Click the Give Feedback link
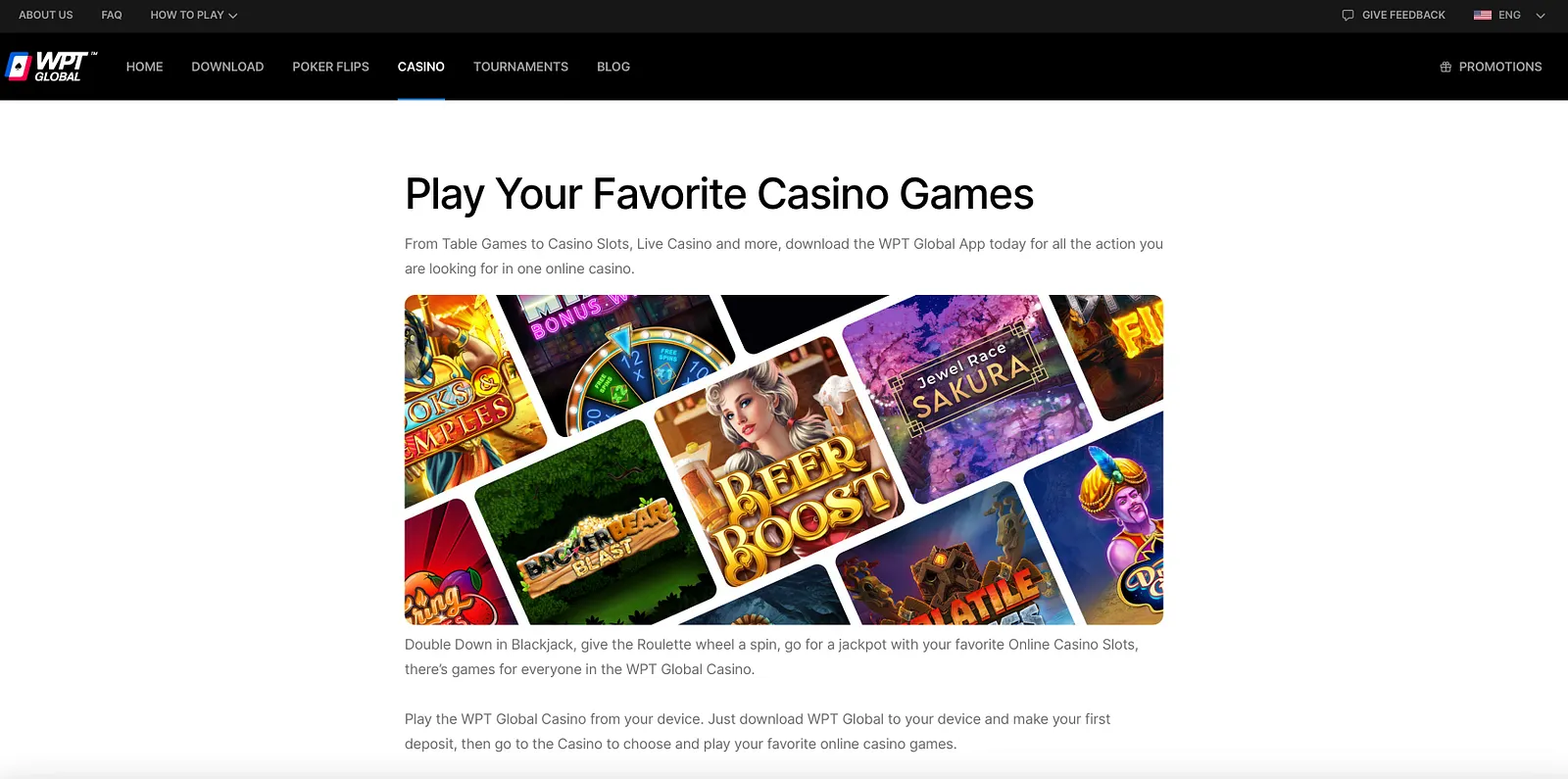The image size is (1568, 779). (1403, 15)
